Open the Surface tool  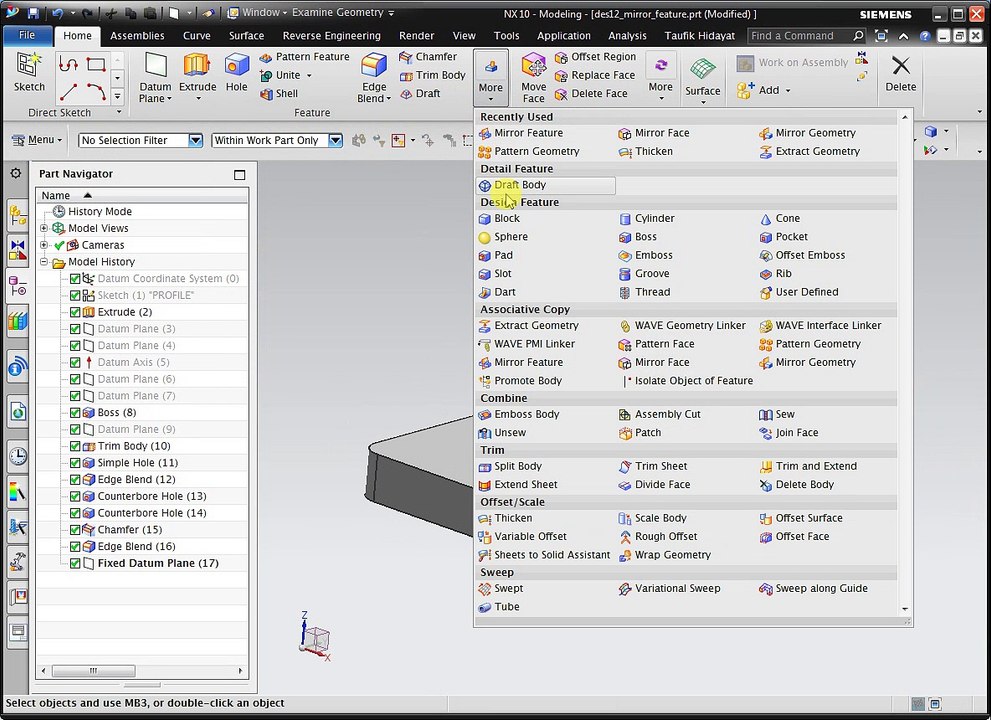[702, 79]
